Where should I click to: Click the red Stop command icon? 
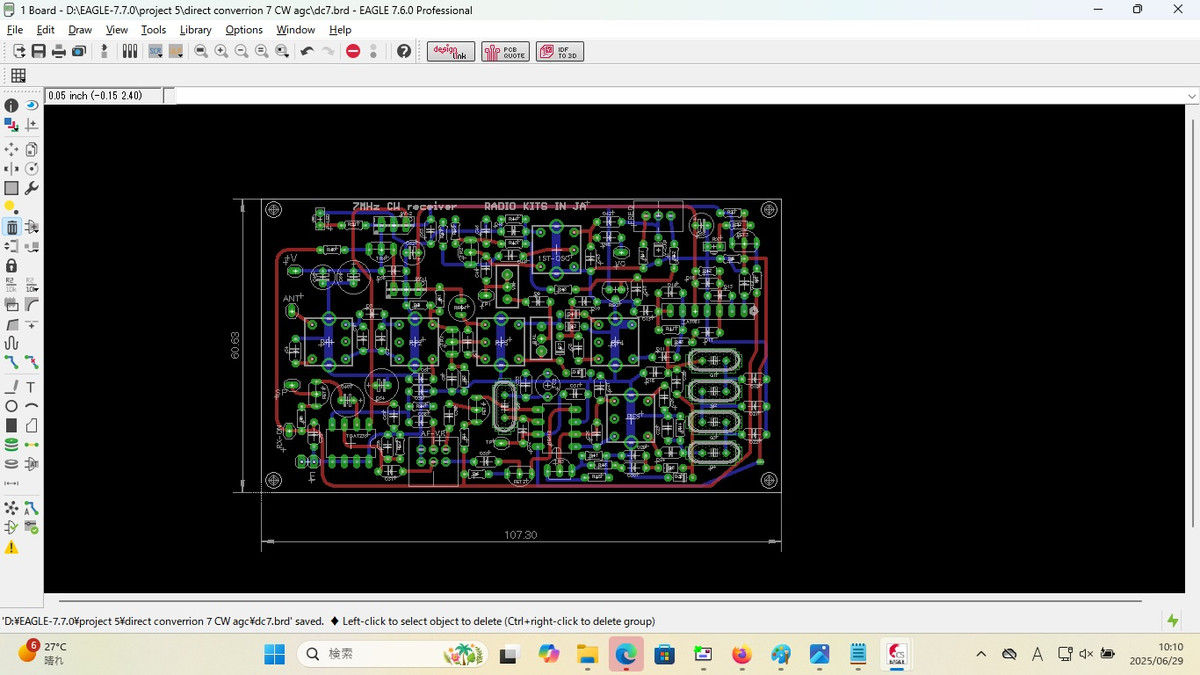(353, 51)
